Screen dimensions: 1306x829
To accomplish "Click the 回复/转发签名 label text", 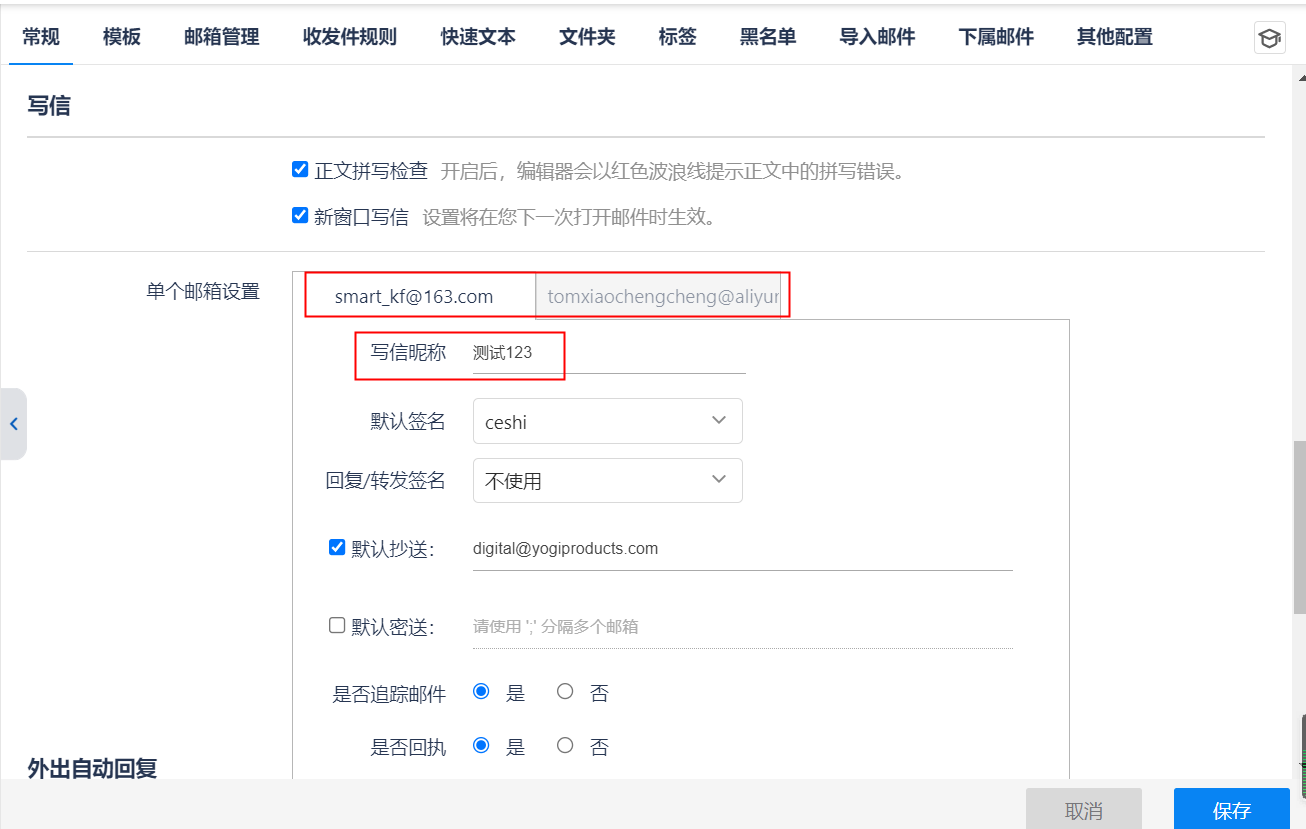I will (x=386, y=480).
